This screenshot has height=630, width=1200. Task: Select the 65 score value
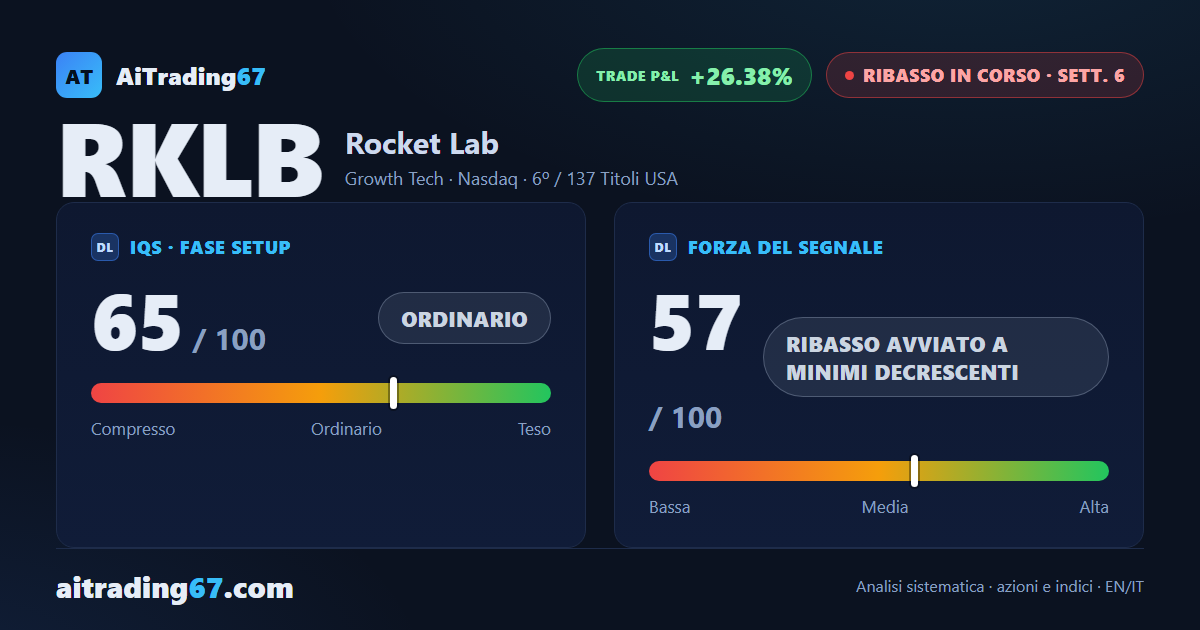point(137,324)
